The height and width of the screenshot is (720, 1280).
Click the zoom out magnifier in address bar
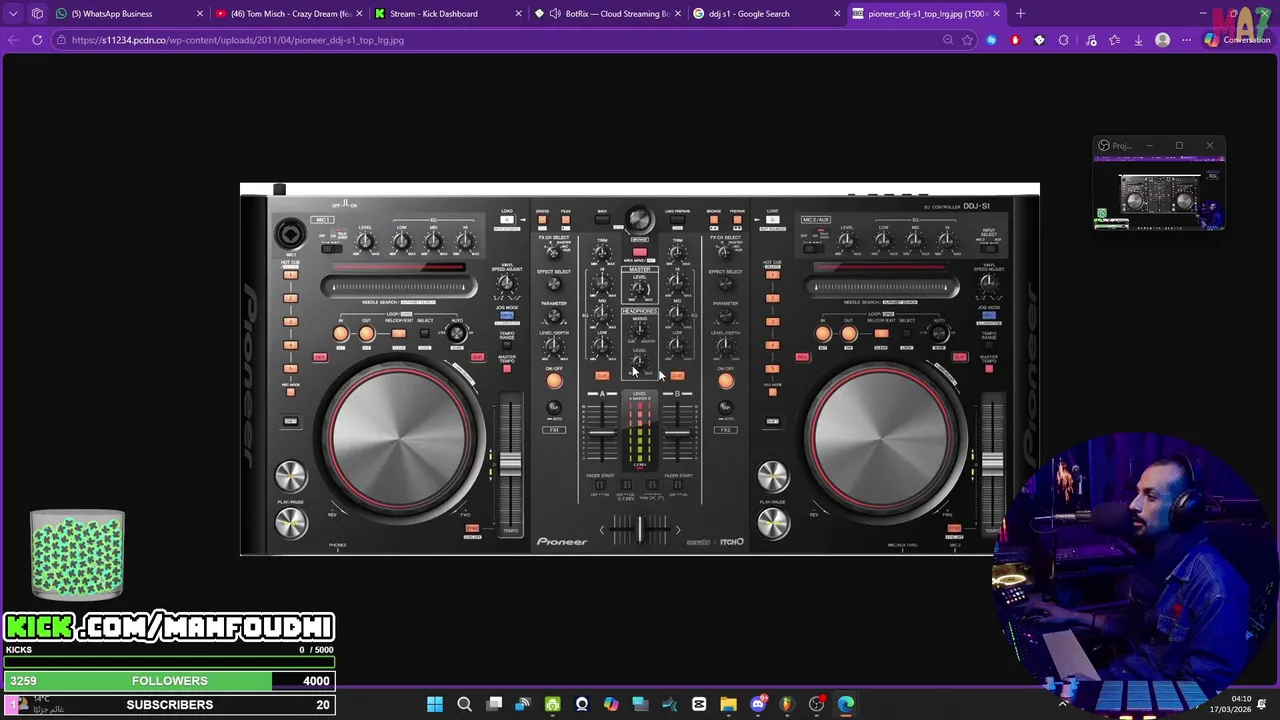click(x=948, y=40)
